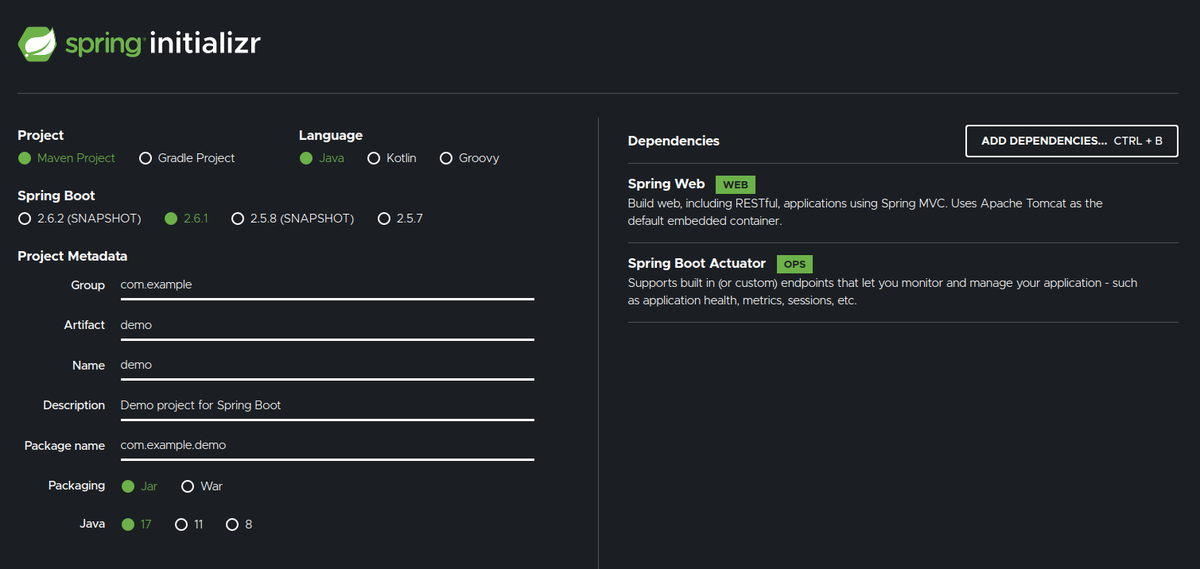Click Spring Web description text
The width and height of the screenshot is (1200, 569).
pos(865,212)
